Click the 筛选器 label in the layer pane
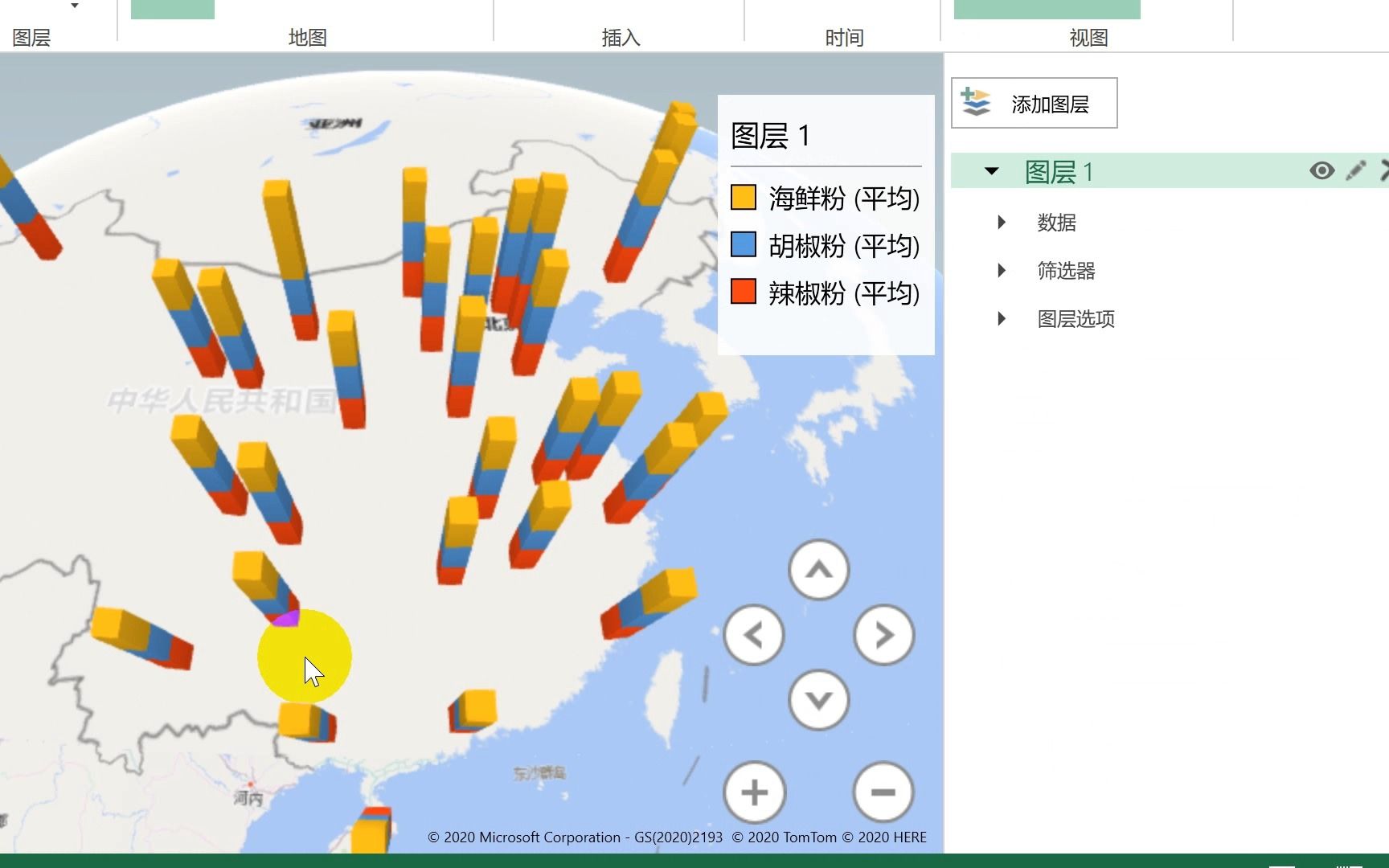The image size is (1389, 868). [1066, 271]
